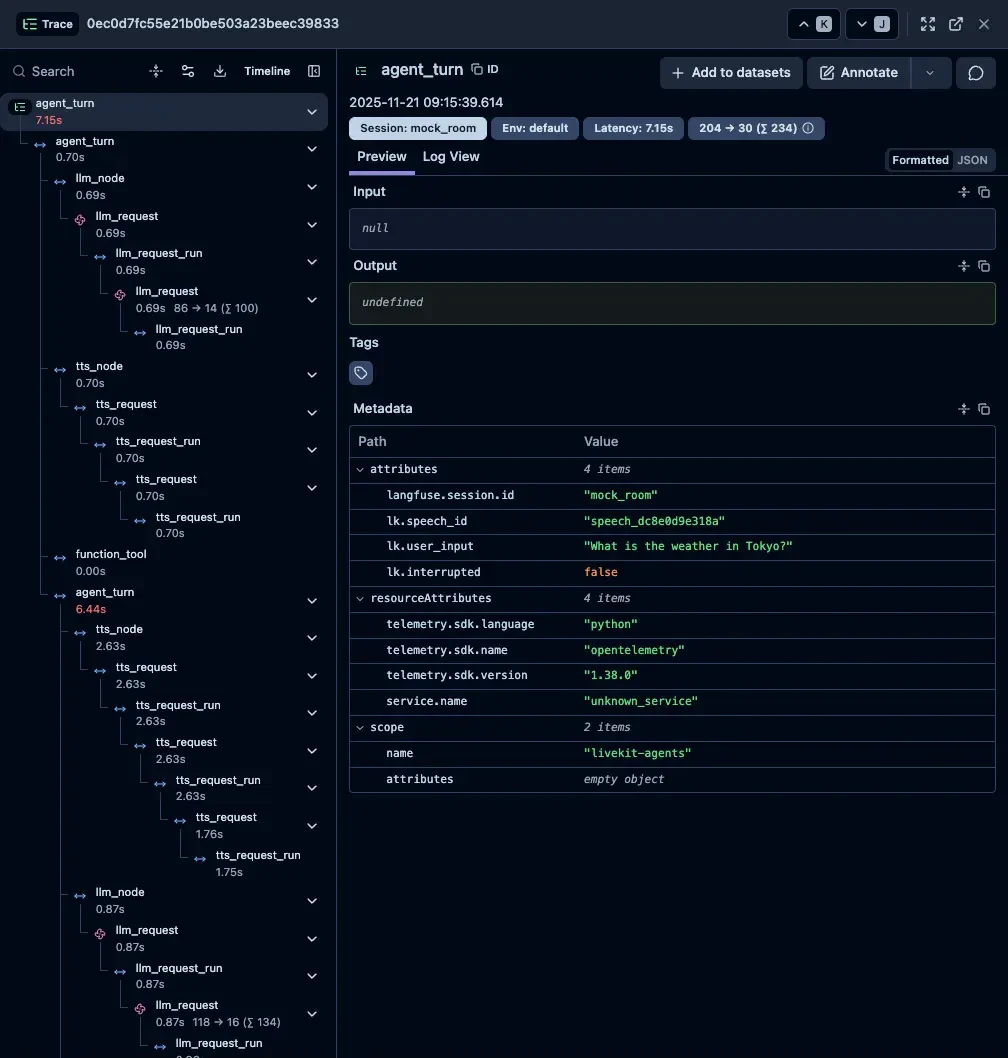Collapse the resourceAttributes section
Image resolution: width=1008 pixels, height=1058 pixels.
tap(360, 598)
